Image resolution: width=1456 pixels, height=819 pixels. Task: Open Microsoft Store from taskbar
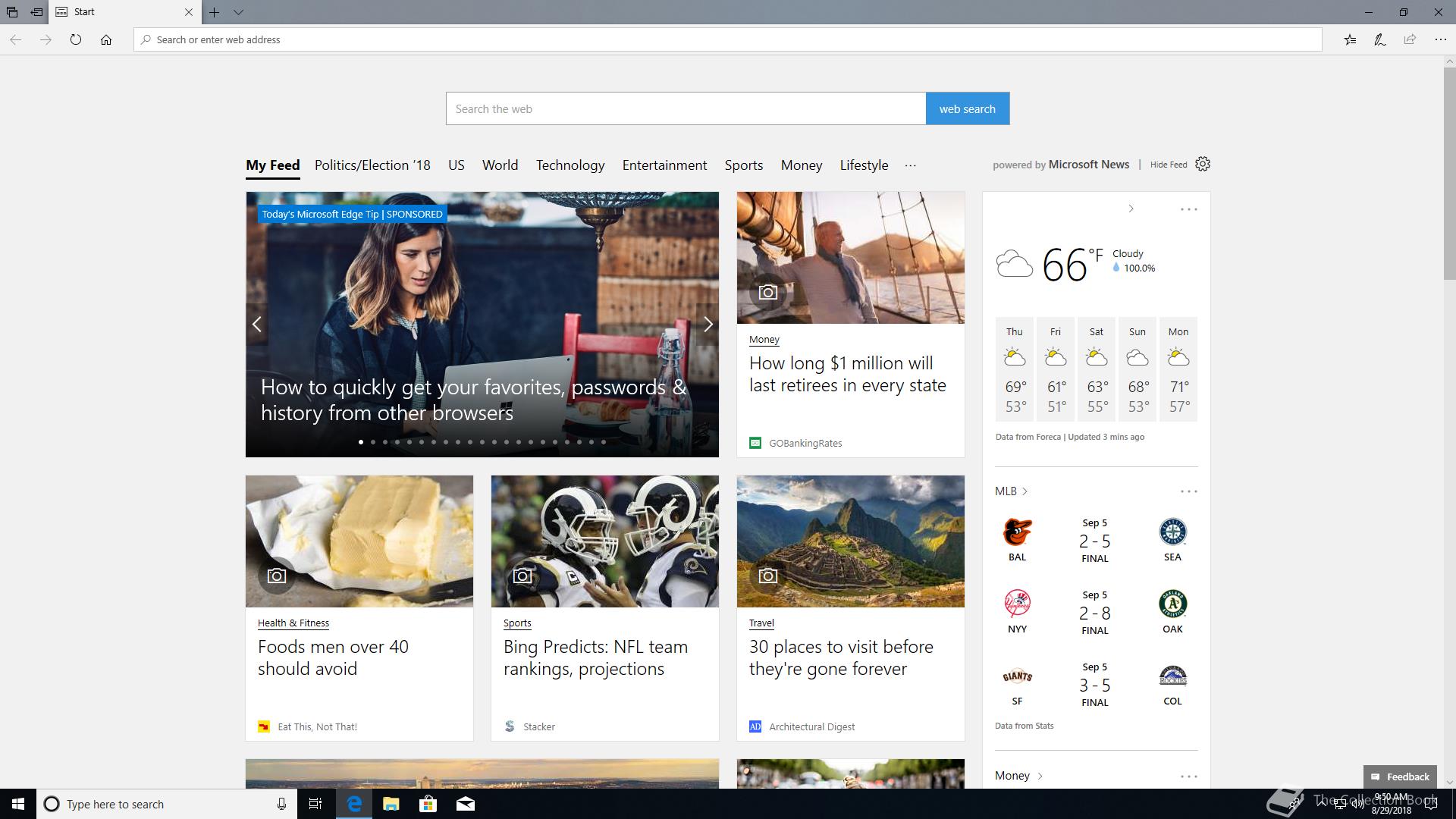click(x=428, y=804)
